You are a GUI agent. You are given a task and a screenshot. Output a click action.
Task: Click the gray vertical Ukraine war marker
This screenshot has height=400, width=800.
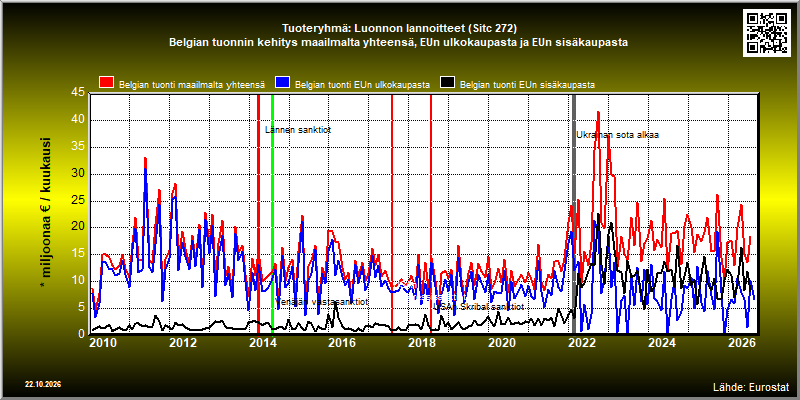574,214
